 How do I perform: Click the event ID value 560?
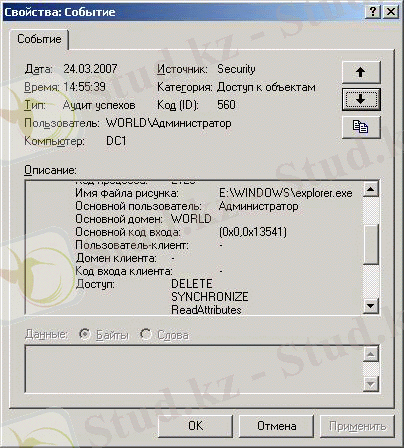tap(226, 105)
